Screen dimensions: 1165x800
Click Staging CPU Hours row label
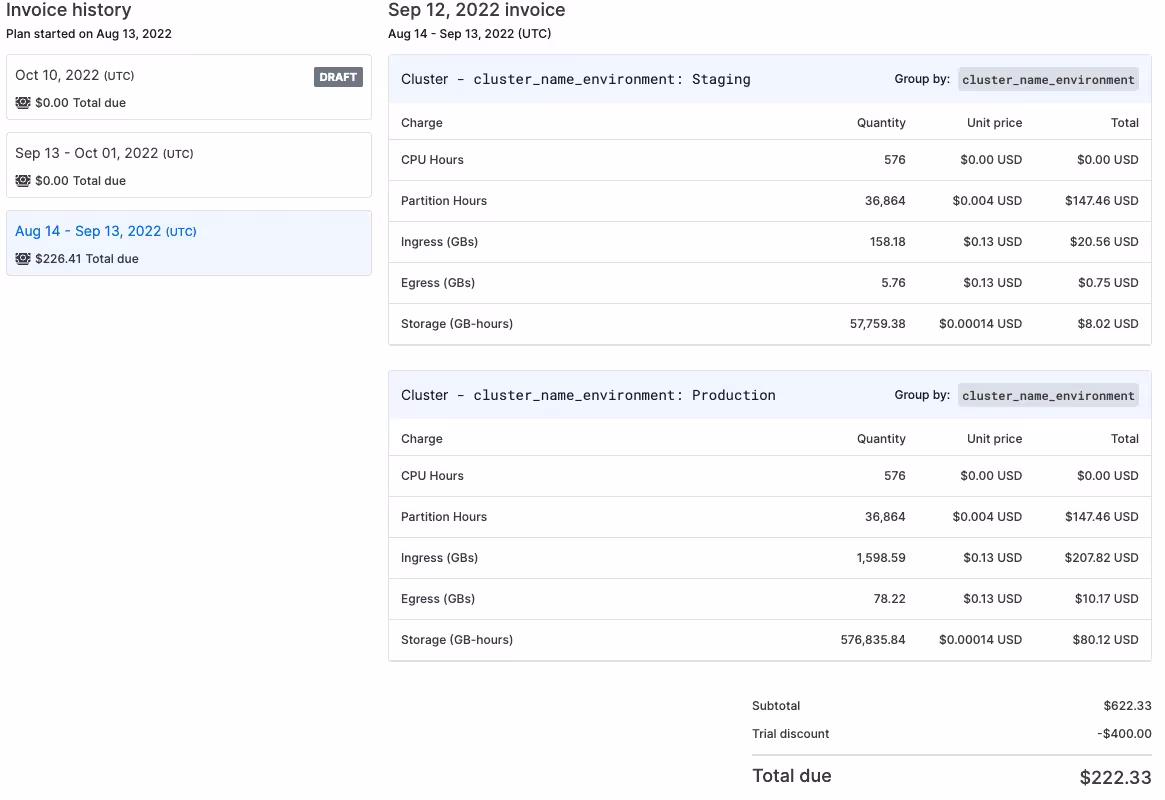[x=432, y=160]
